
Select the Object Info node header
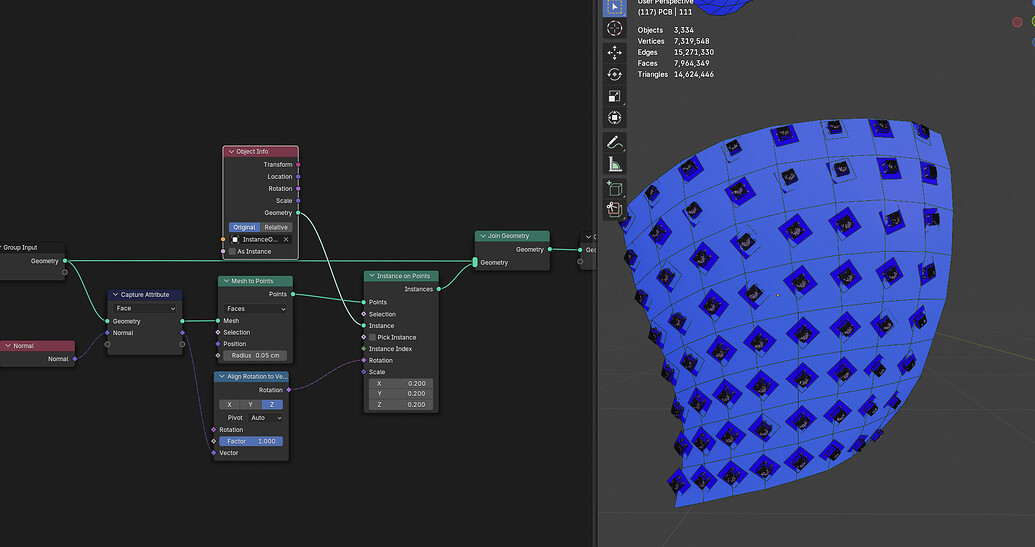coord(261,152)
